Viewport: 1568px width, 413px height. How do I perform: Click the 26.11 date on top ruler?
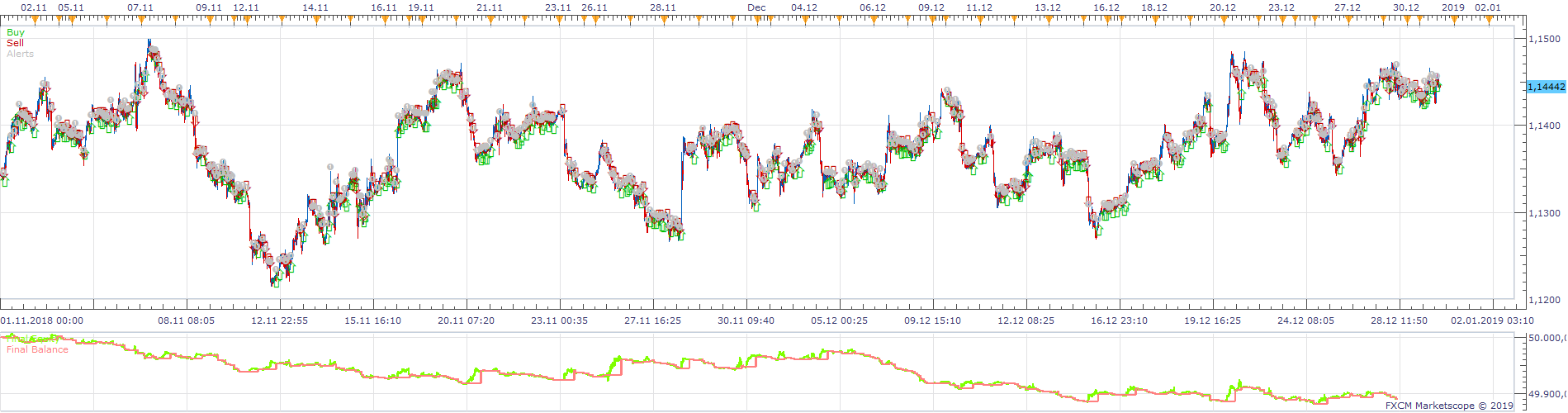[595, 7]
